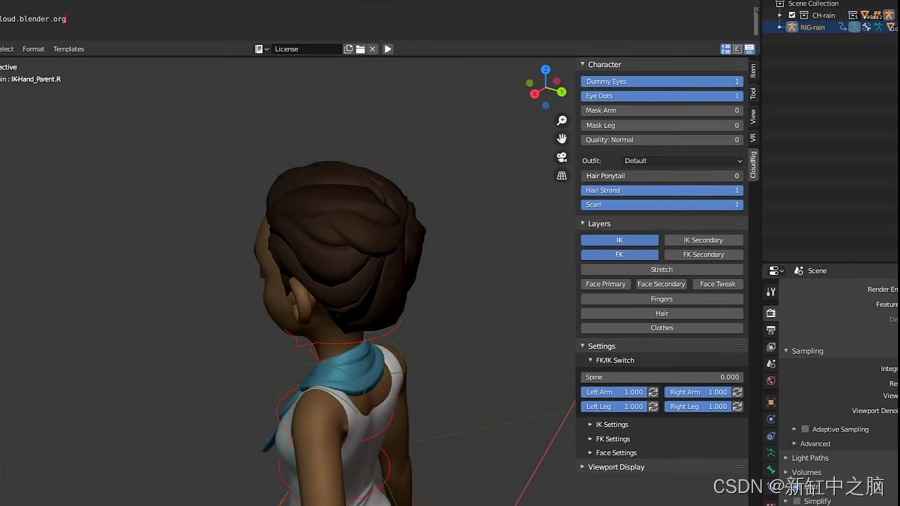The width and height of the screenshot is (900, 506).
Task: Enable the Stretch layer button
Action: pyautogui.click(x=662, y=269)
